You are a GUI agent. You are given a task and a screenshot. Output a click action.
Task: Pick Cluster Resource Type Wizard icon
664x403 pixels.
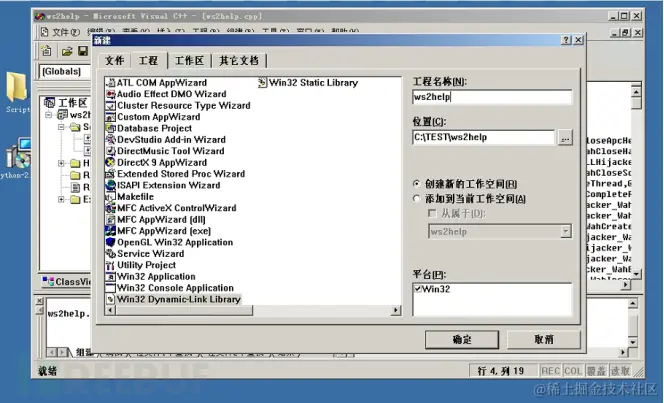click(x=111, y=106)
